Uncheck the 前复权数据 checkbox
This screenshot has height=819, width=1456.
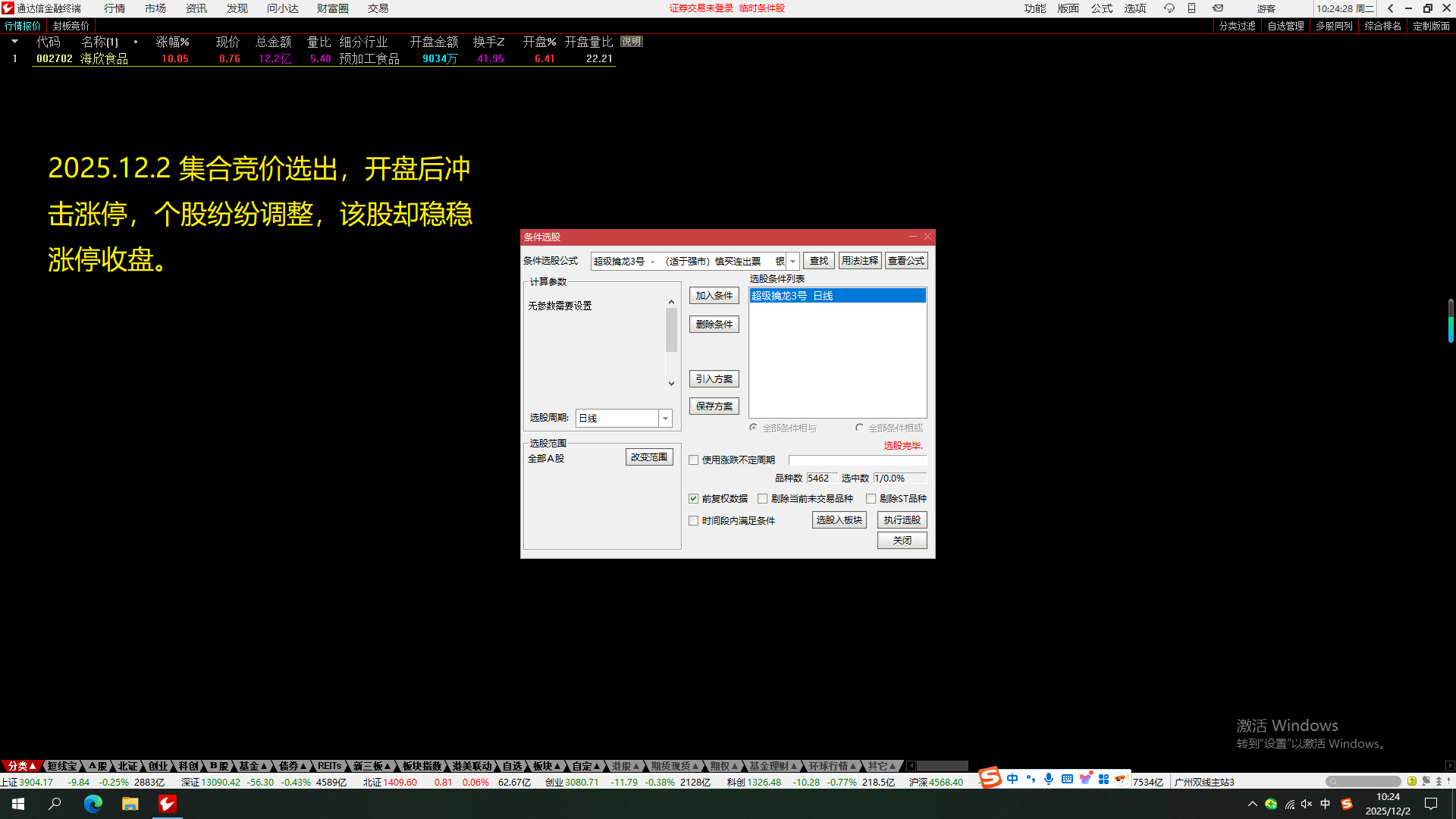click(693, 498)
